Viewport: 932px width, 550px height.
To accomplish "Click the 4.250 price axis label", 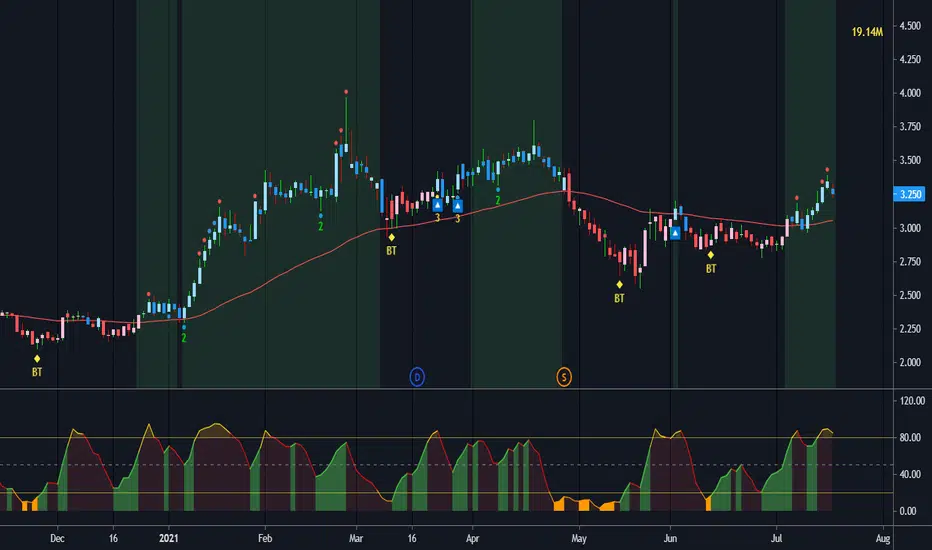I will (x=910, y=59).
